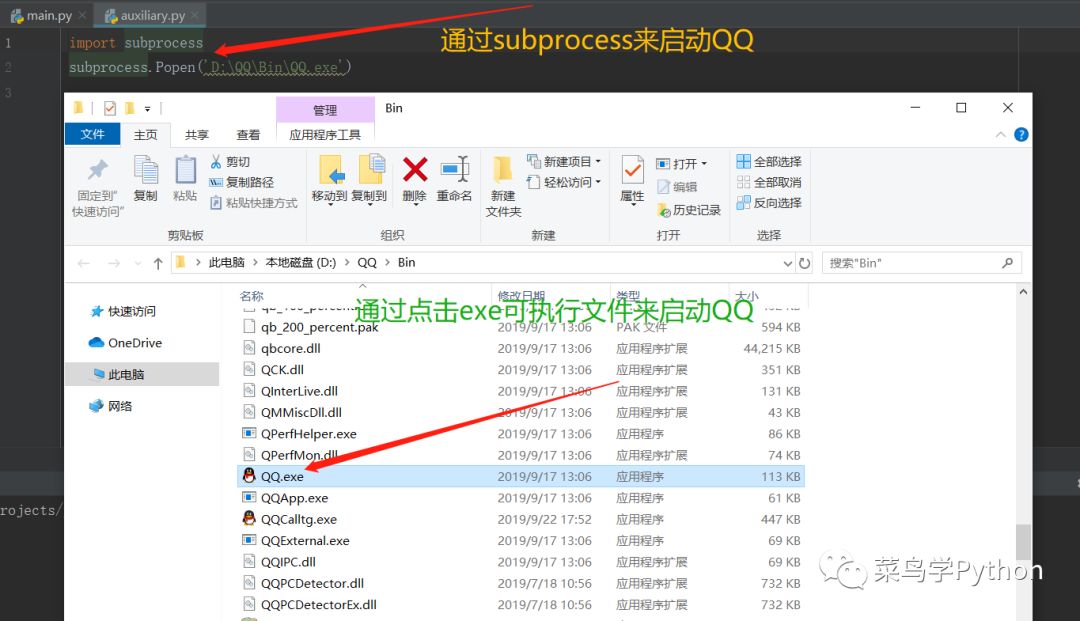Viewport: 1080px width, 621px height.
Task: Click the blue Help question mark icon
Action: (x=1021, y=135)
